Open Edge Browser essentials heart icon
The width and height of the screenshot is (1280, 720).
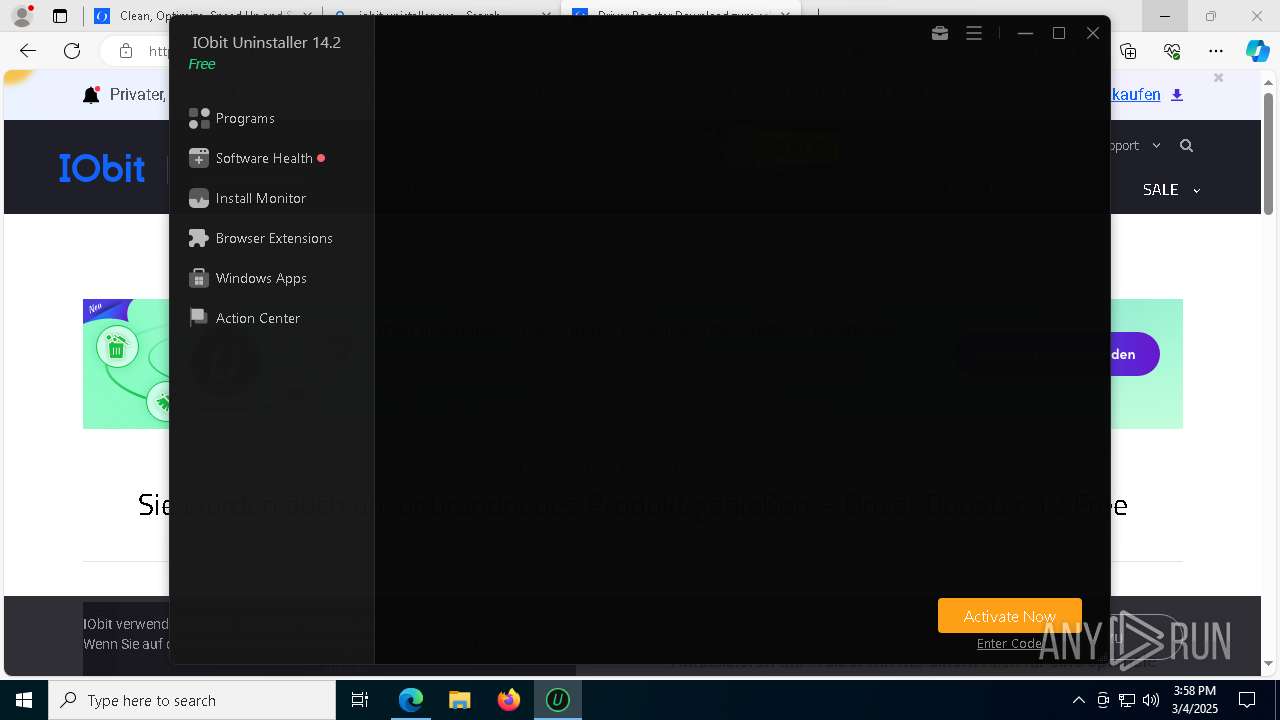[x=1172, y=50]
